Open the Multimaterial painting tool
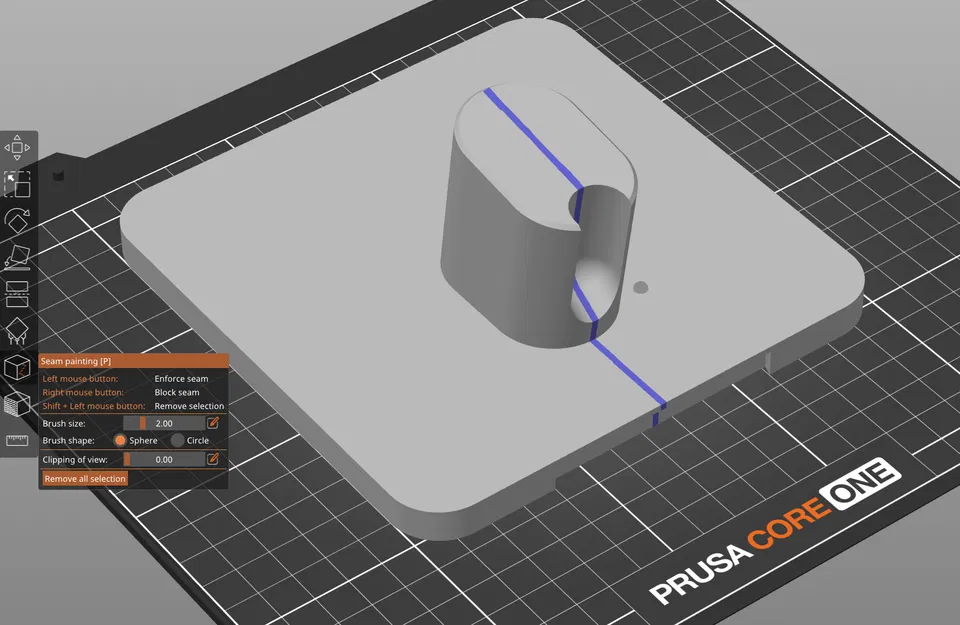Image resolution: width=960 pixels, height=625 pixels. point(17,405)
